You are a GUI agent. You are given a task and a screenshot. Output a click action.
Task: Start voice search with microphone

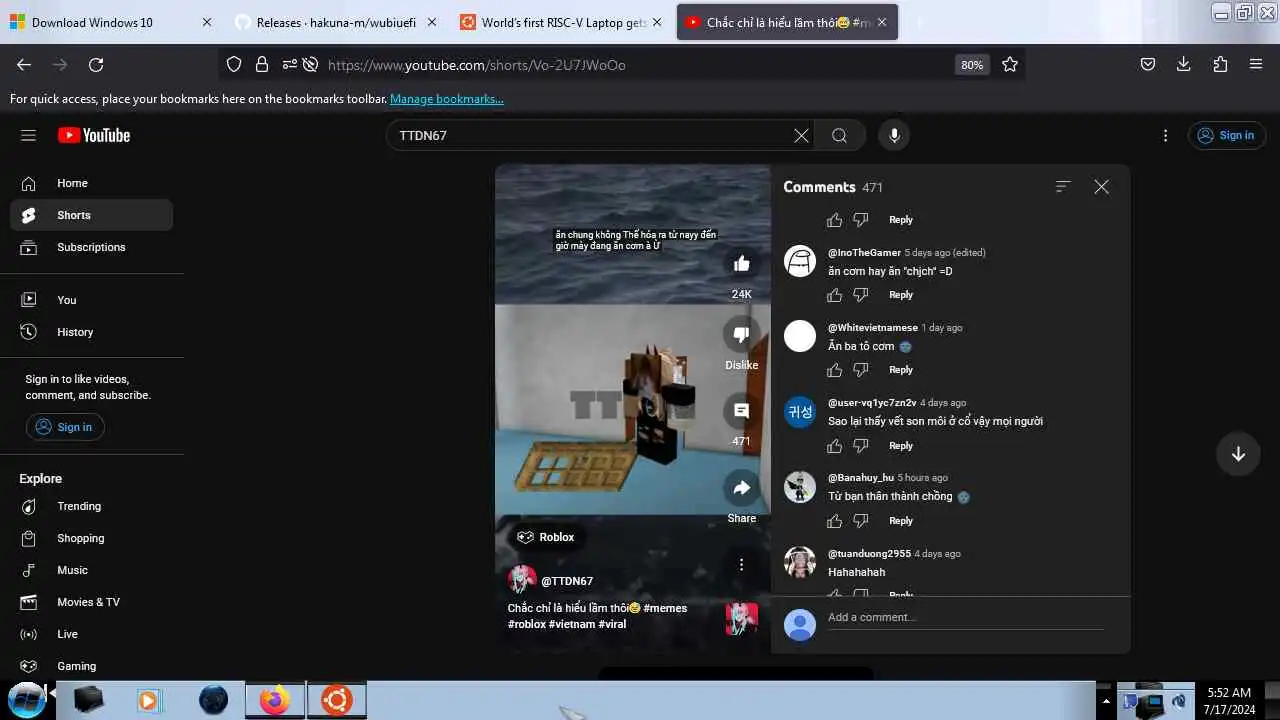click(894, 135)
